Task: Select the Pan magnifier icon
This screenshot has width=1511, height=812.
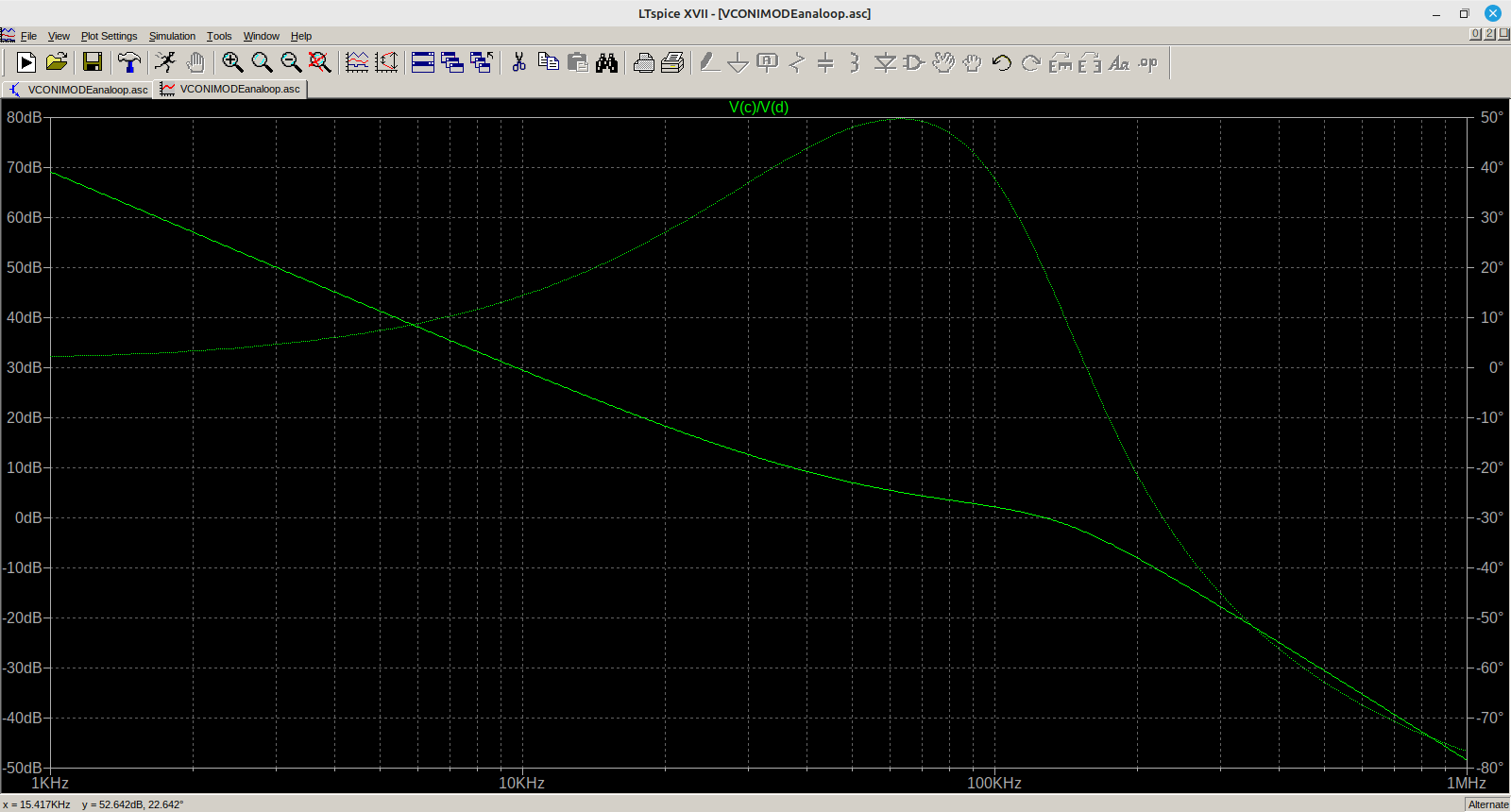Action: tap(262, 62)
